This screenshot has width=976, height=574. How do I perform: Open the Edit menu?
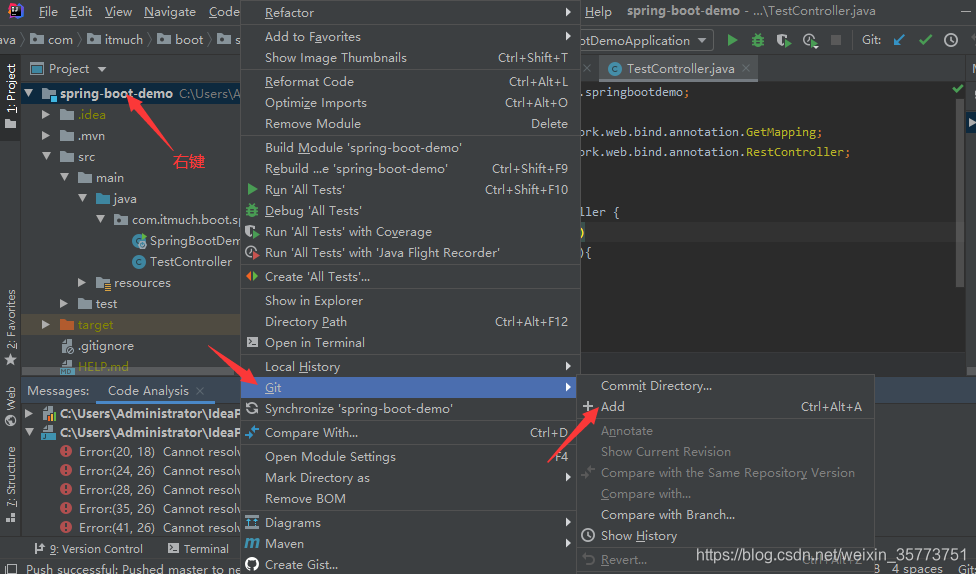[81, 12]
